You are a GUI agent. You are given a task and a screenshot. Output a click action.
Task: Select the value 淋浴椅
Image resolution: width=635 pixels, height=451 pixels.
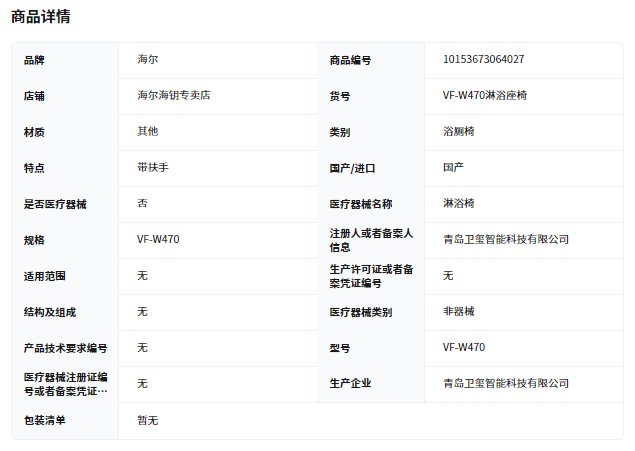click(458, 204)
